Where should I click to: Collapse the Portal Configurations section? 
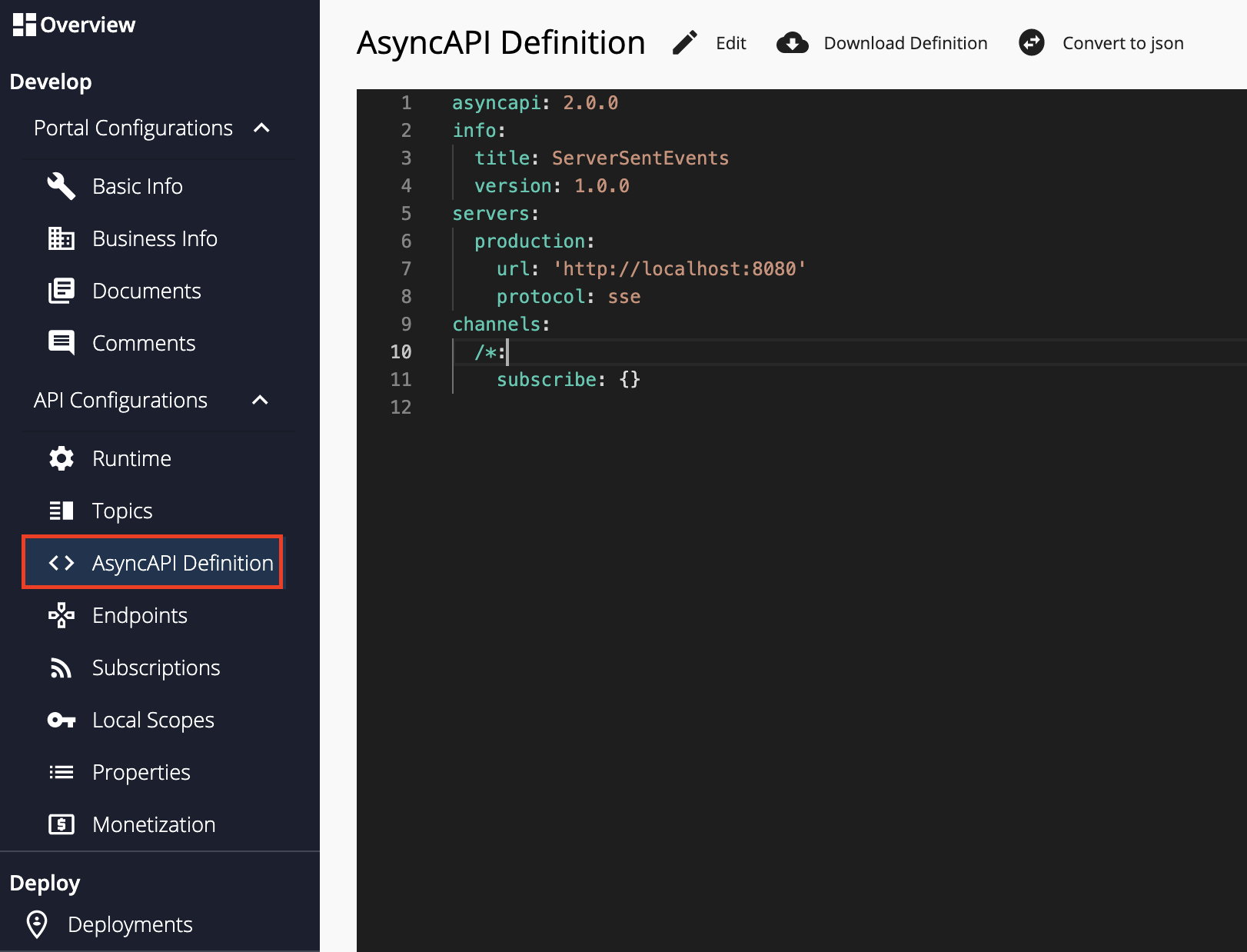coord(261,128)
